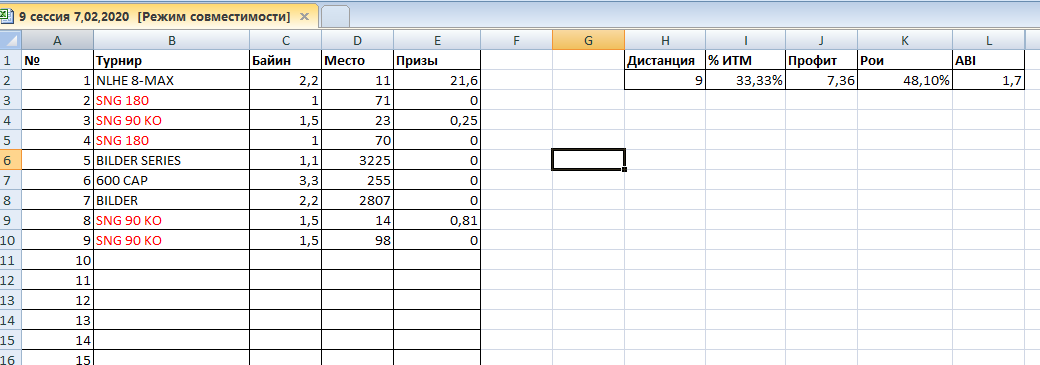Viewport: 1040px width, 365px height.
Task: Select the 'SNG 90 KO' cell in row 9
Action: click(172, 220)
